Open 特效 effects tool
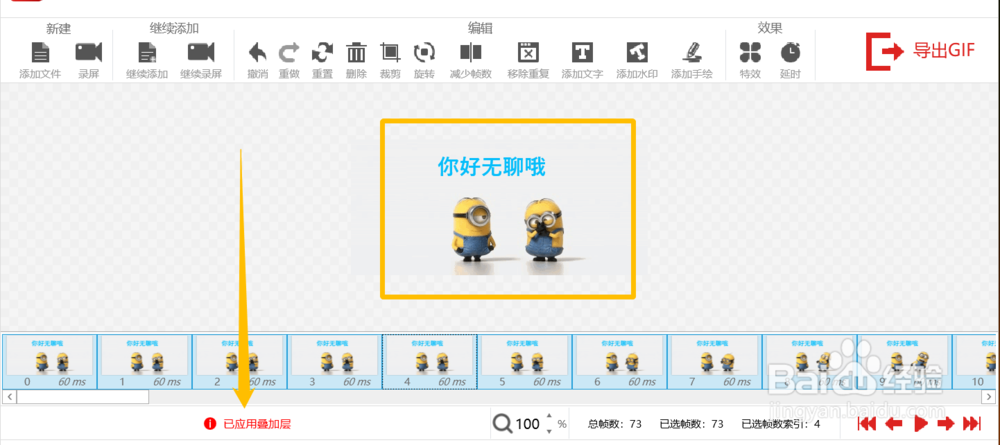 click(x=750, y=52)
